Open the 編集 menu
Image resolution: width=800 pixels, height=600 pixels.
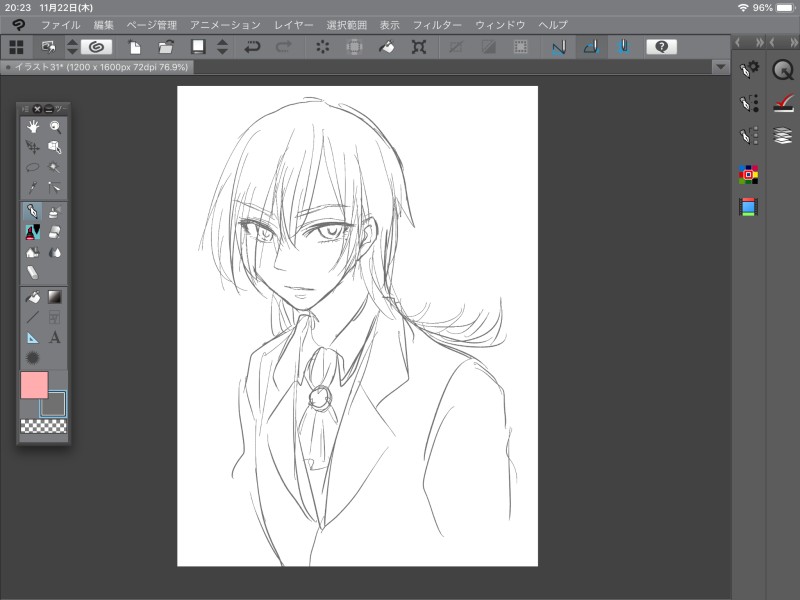pyautogui.click(x=104, y=24)
